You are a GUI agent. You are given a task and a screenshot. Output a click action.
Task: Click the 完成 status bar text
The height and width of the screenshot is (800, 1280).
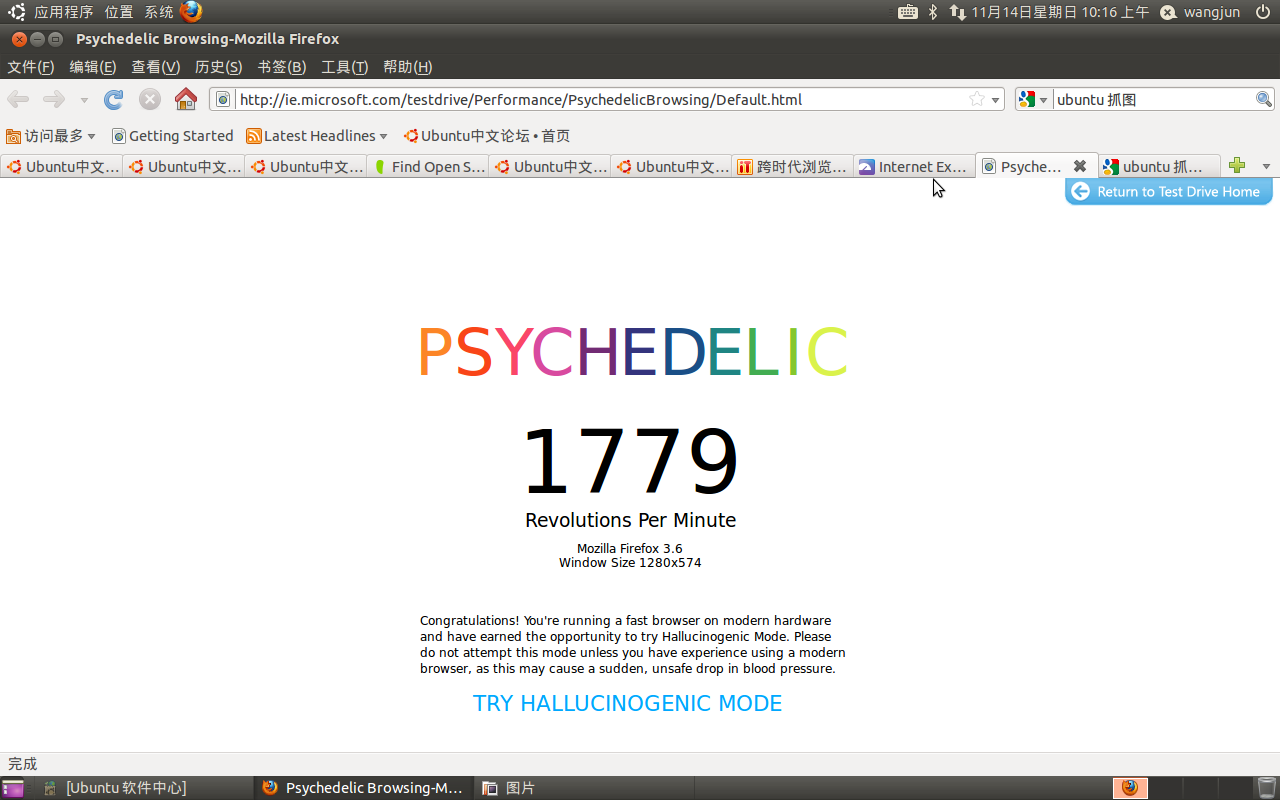tap(22, 764)
